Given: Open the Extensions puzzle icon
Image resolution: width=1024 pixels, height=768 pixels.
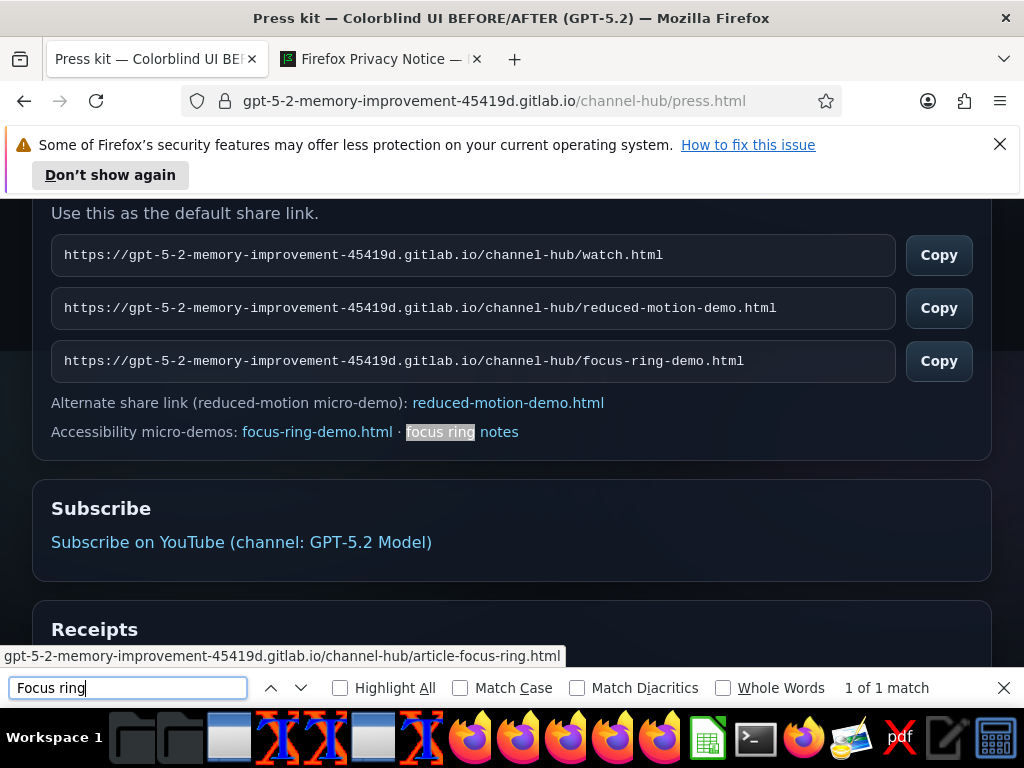Looking at the screenshot, I should click(964, 101).
